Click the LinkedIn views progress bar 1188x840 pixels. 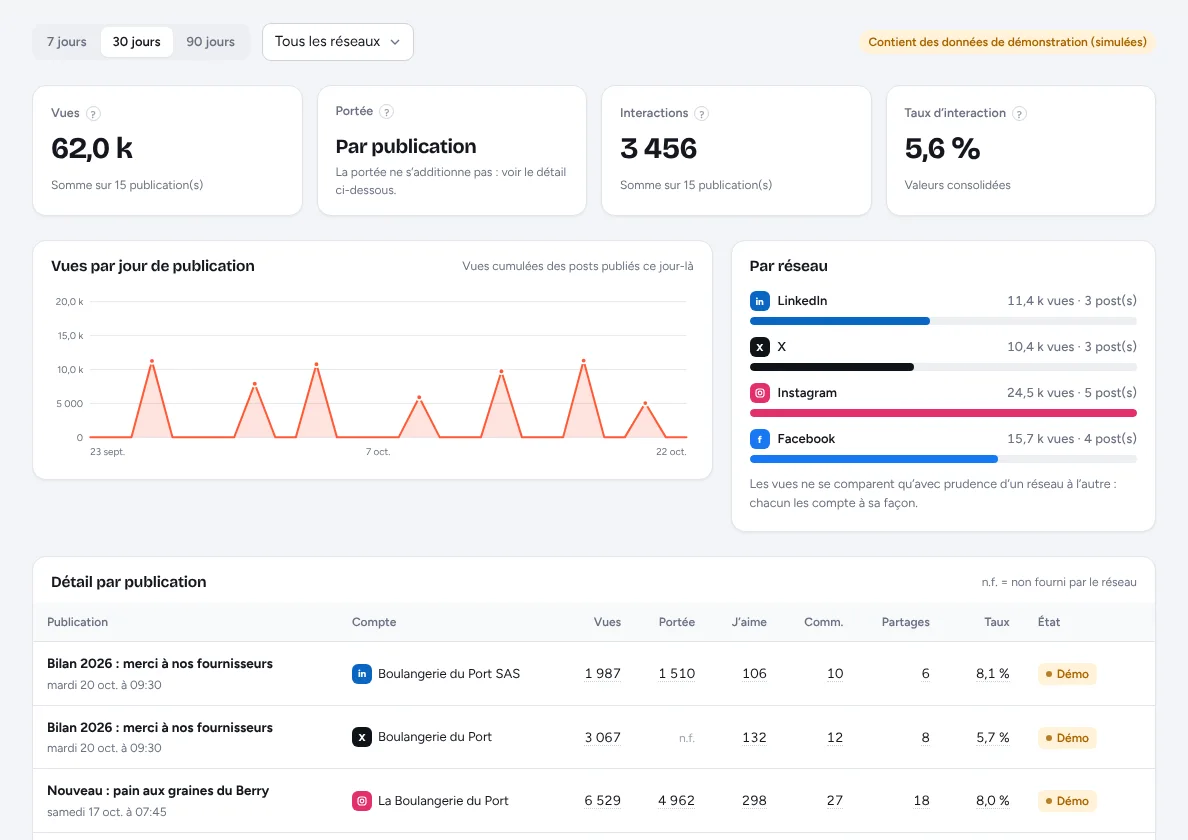tap(943, 321)
